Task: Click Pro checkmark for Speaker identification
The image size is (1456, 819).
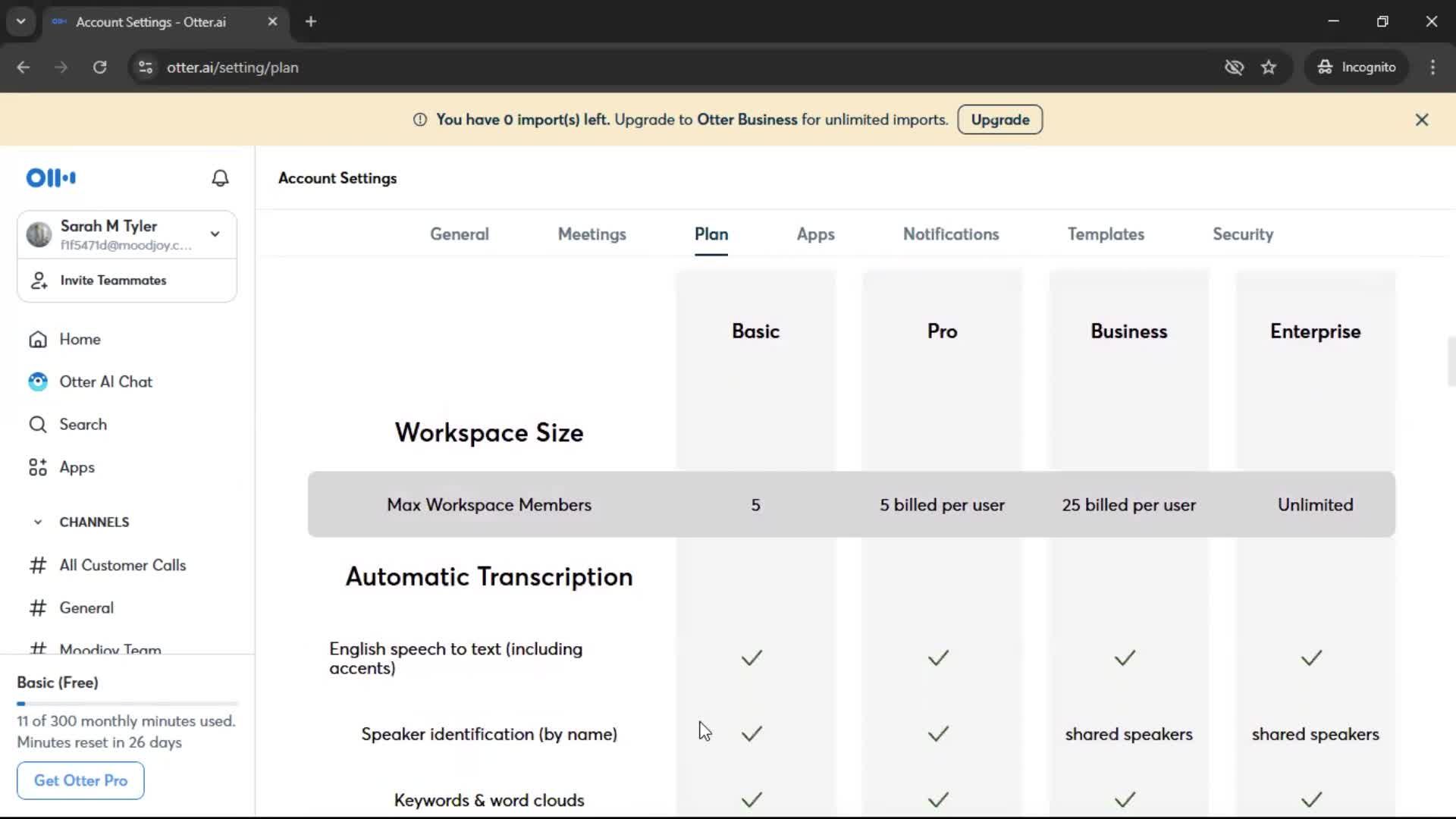Action: [938, 734]
